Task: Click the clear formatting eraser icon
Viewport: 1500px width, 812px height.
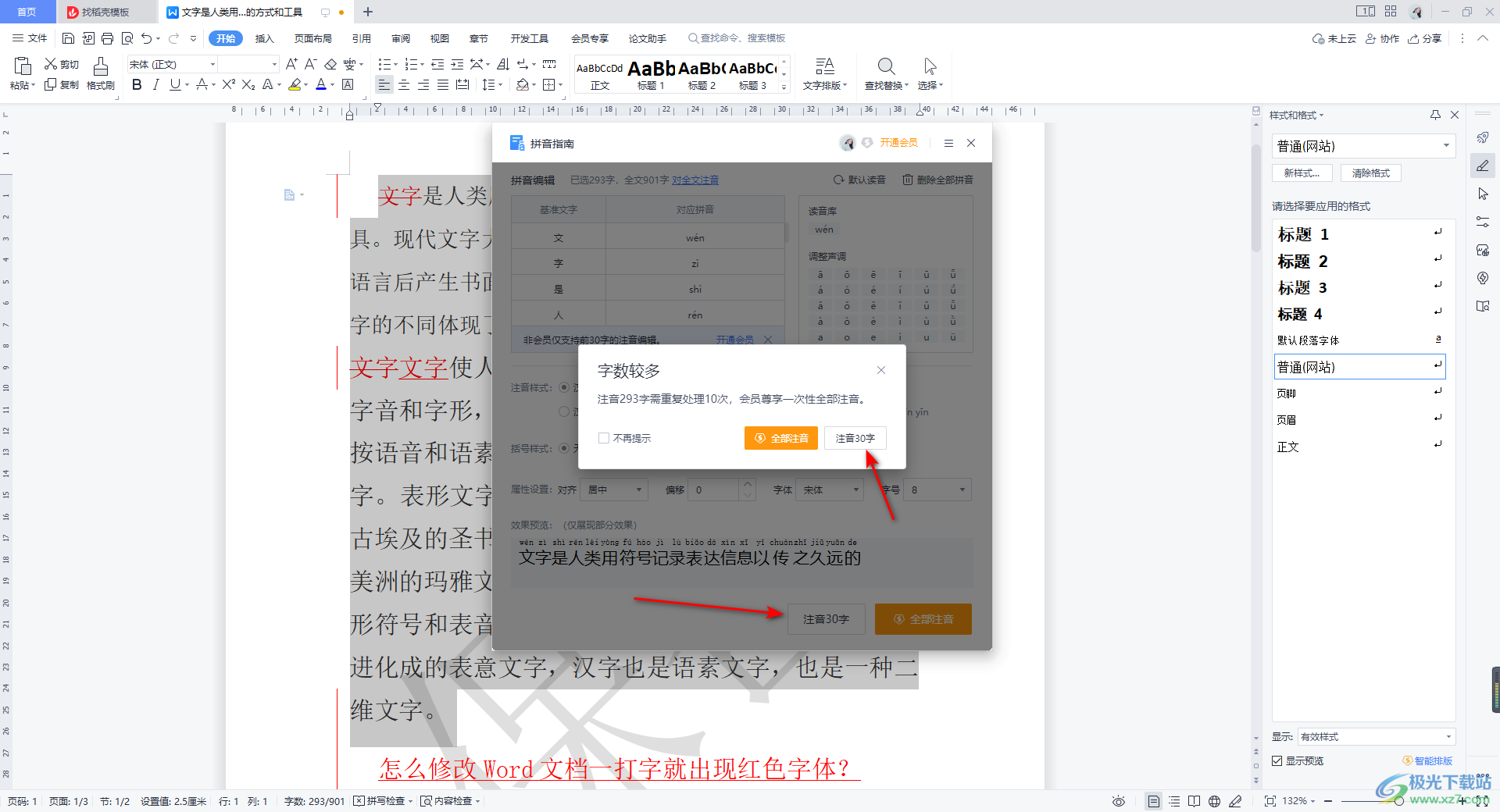Action: click(x=330, y=64)
